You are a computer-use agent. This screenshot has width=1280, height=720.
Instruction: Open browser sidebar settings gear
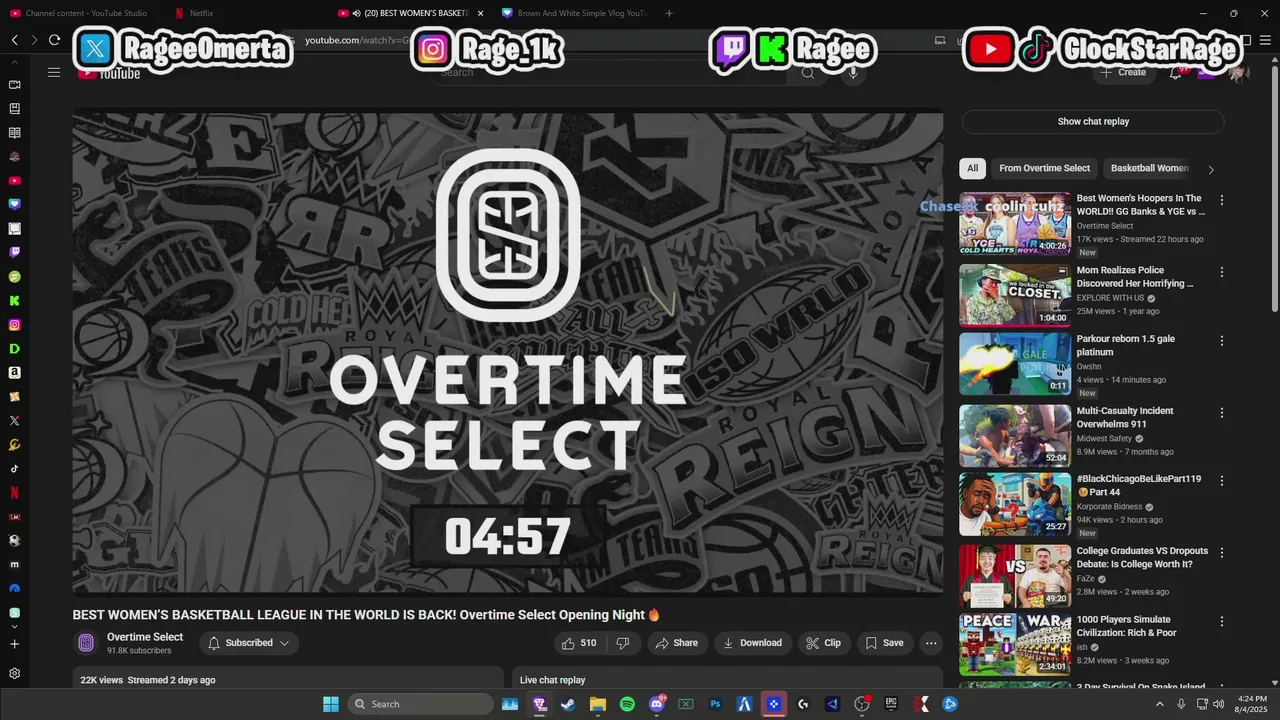[14, 674]
